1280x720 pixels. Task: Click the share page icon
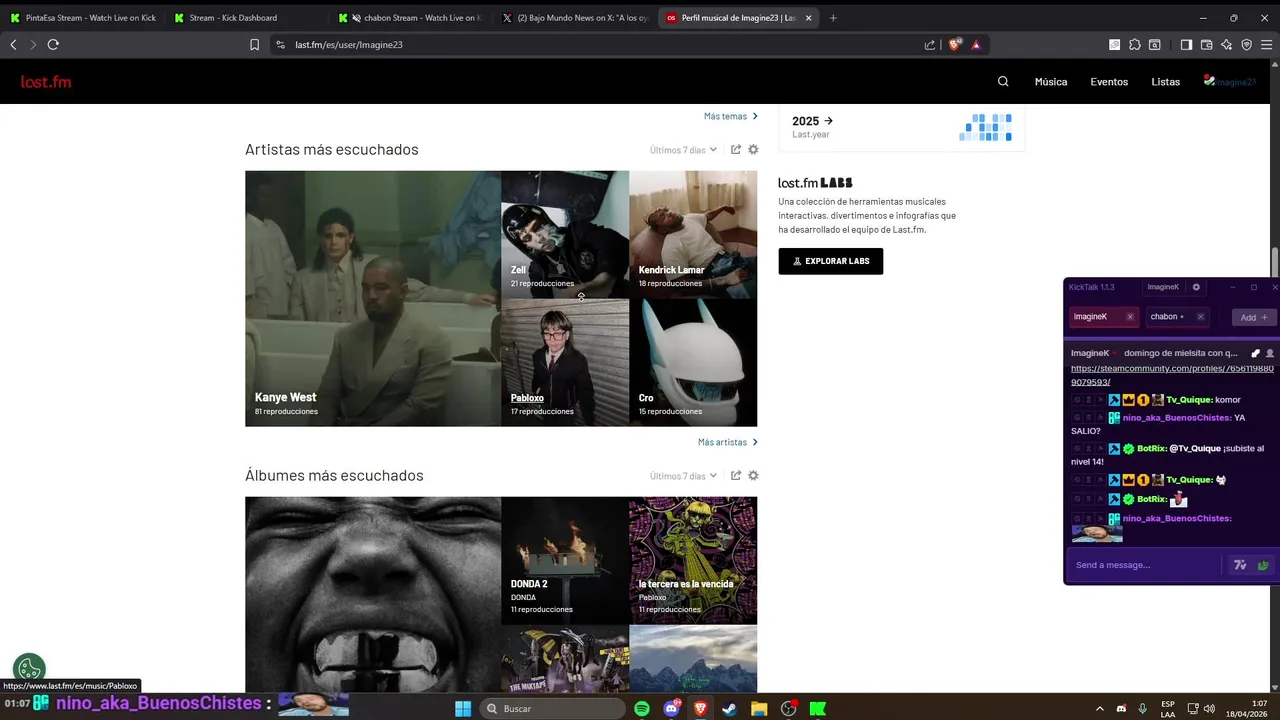click(930, 45)
